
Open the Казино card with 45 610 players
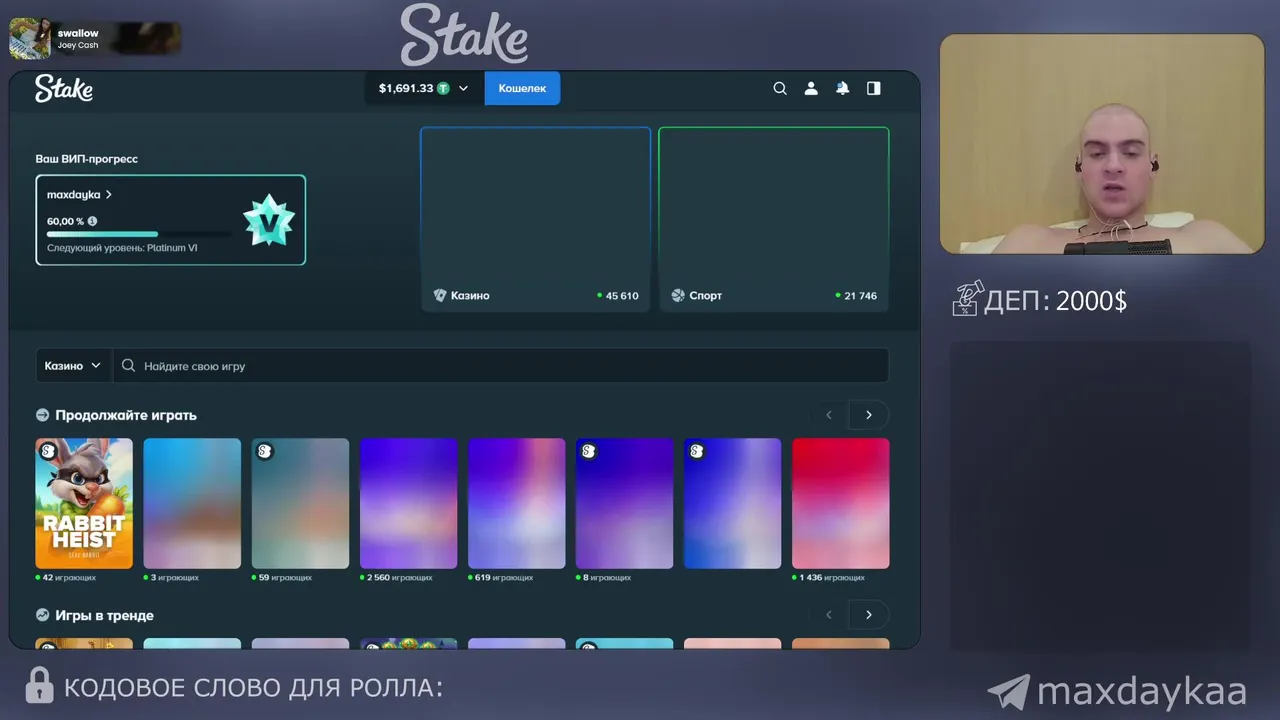click(535, 219)
